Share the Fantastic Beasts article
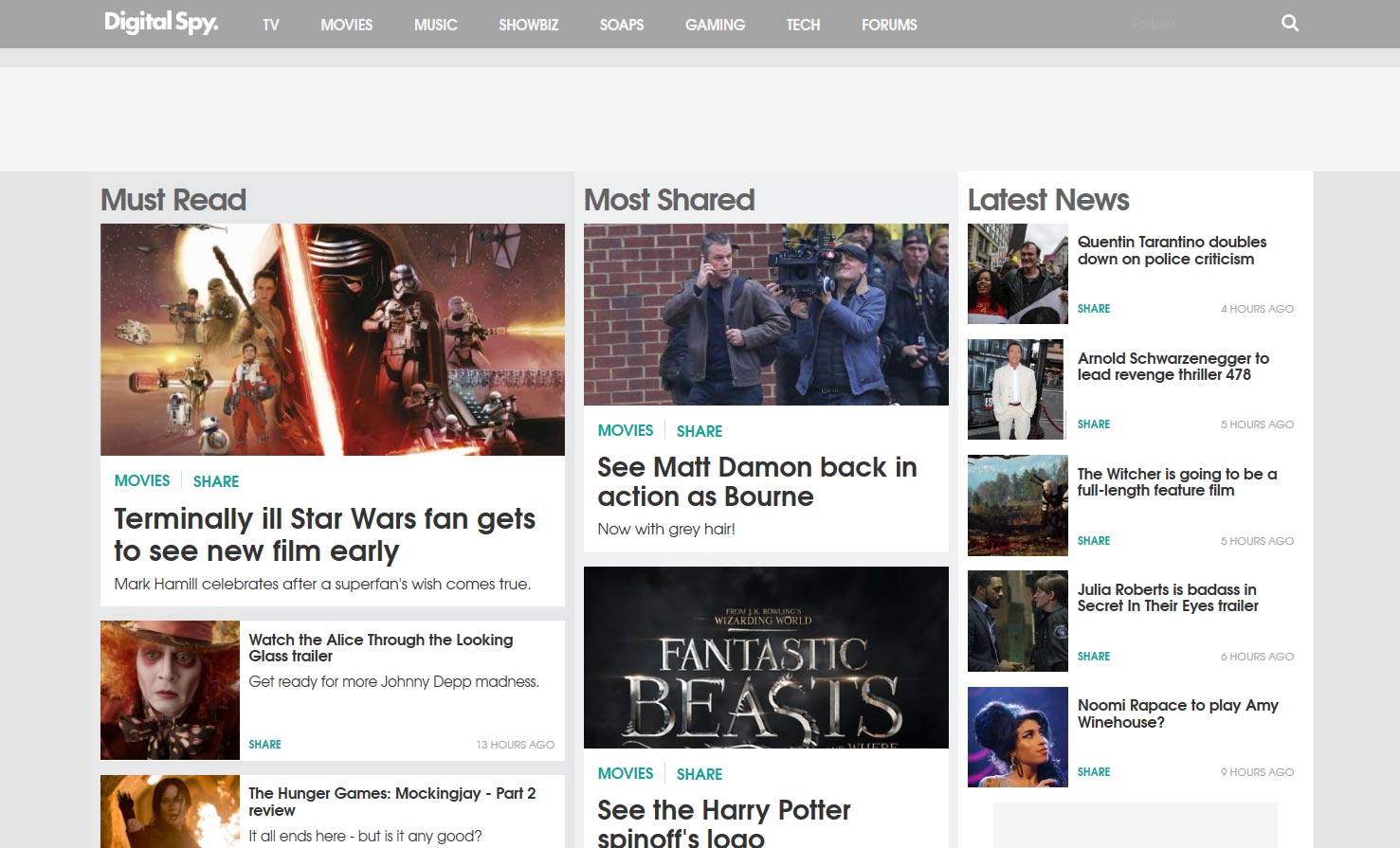Screen dimensions: 1400x848 pyautogui.click(x=699, y=774)
